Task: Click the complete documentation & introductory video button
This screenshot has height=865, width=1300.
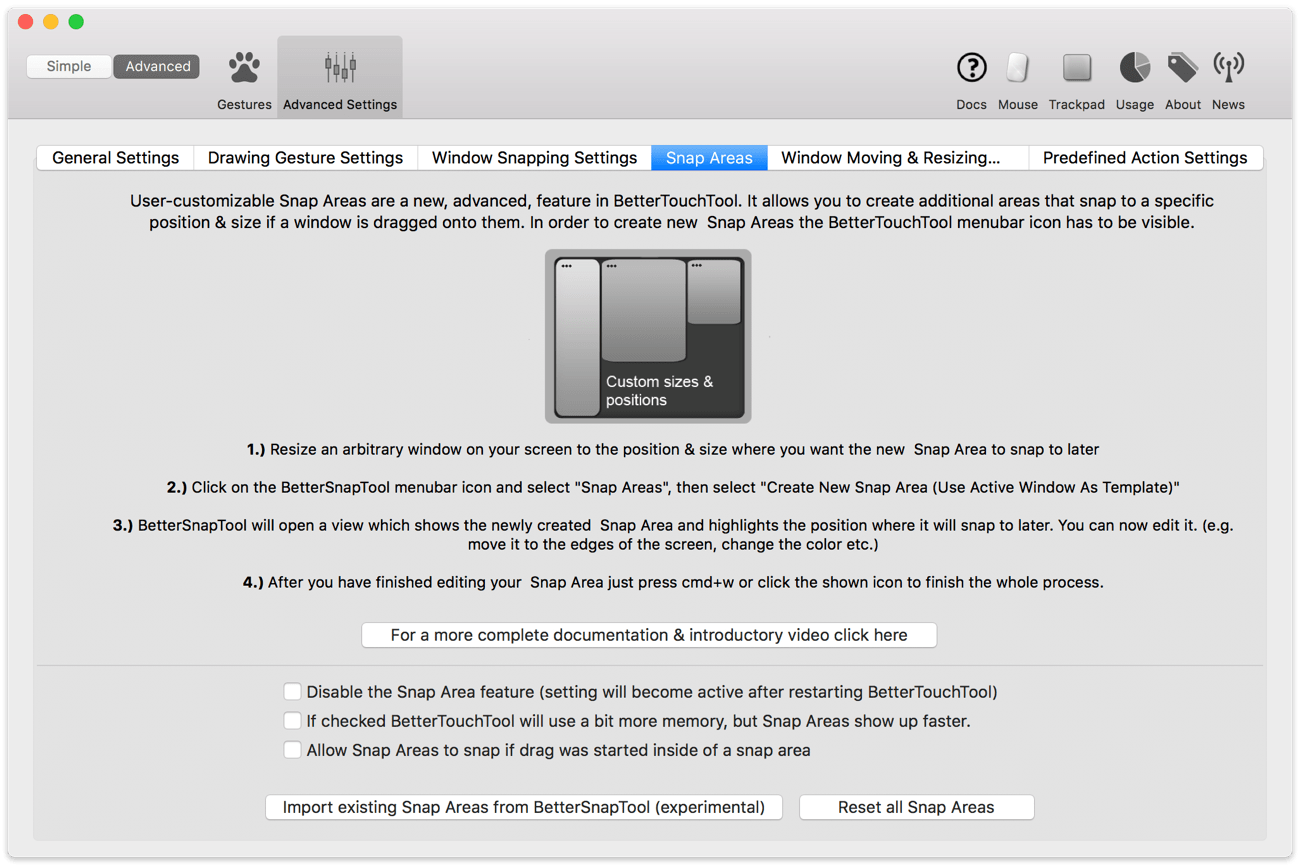Action: [x=649, y=635]
